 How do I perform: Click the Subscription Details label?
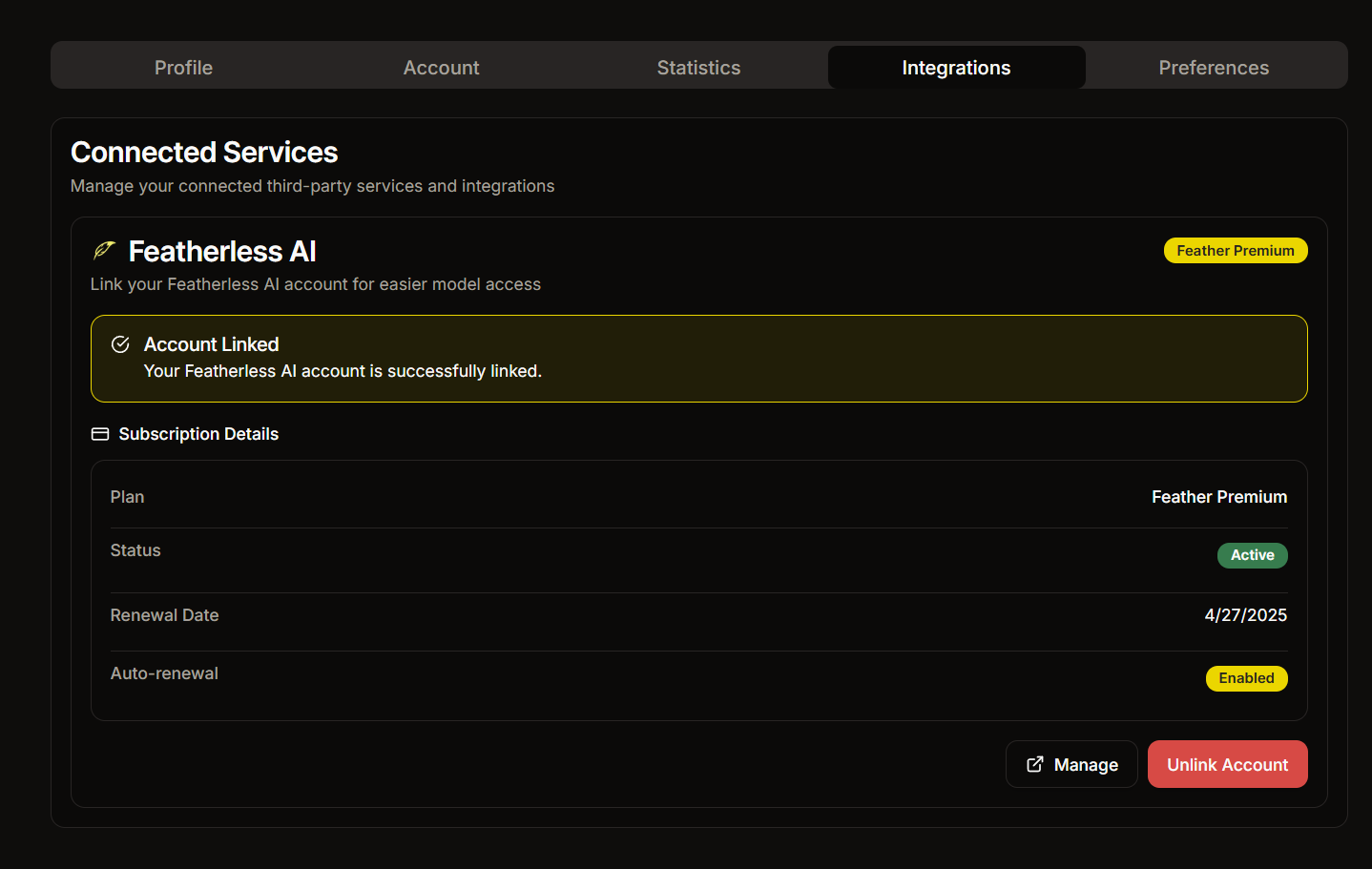(198, 434)
